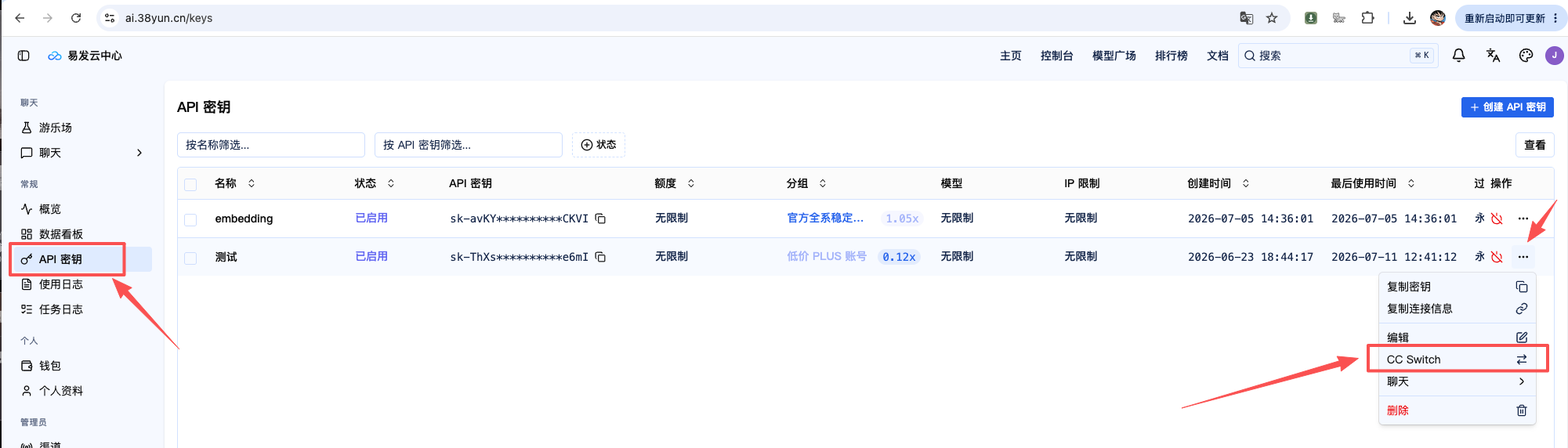The image size is (1568, 448).
Task: Open the browser Downloads tray icon
Action: tap(1409, 18)
